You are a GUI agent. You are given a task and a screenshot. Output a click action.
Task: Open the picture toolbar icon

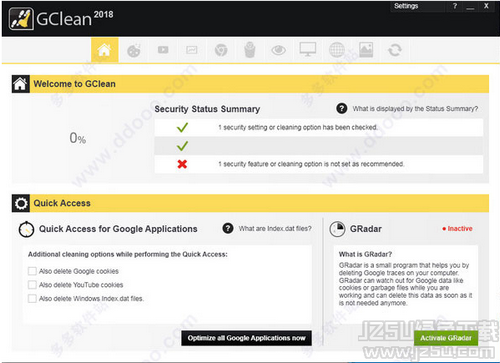tap(366, 50)
